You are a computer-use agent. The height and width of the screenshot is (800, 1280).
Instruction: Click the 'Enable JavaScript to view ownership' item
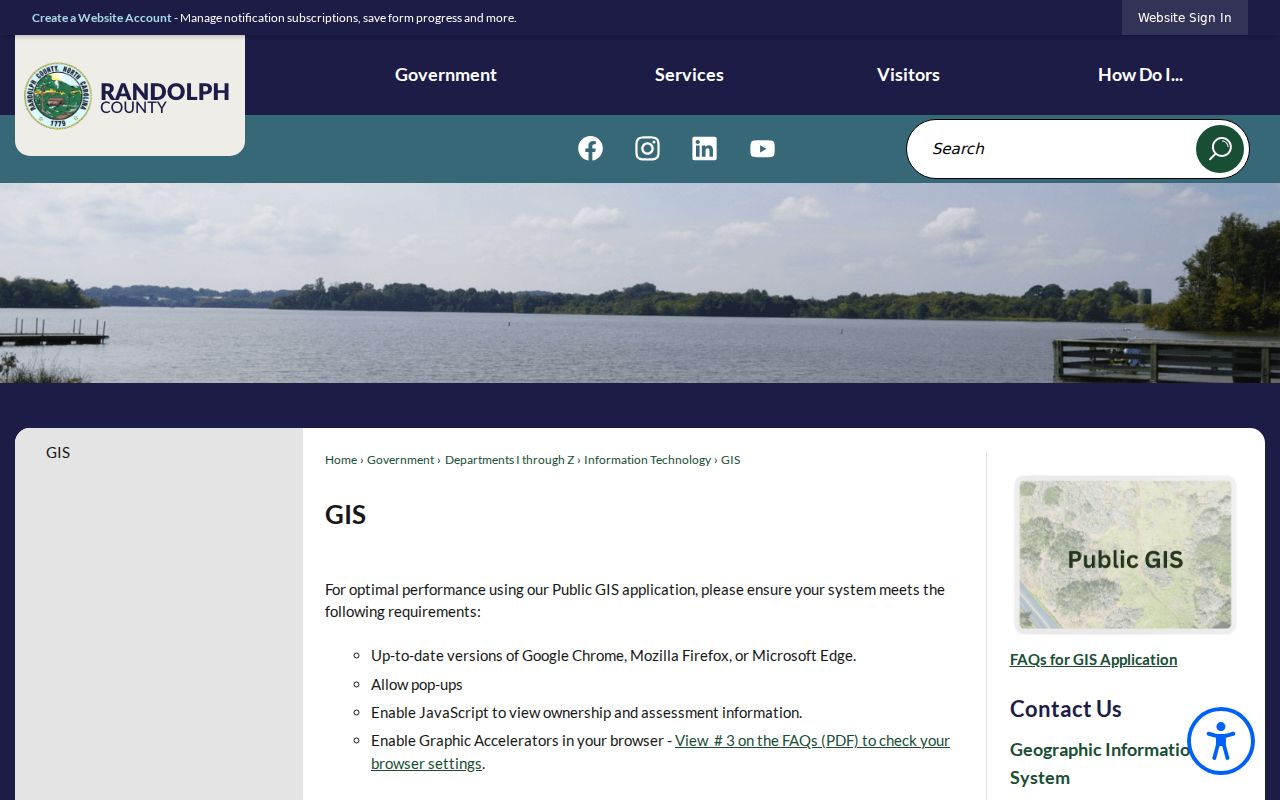coord(586,713)
